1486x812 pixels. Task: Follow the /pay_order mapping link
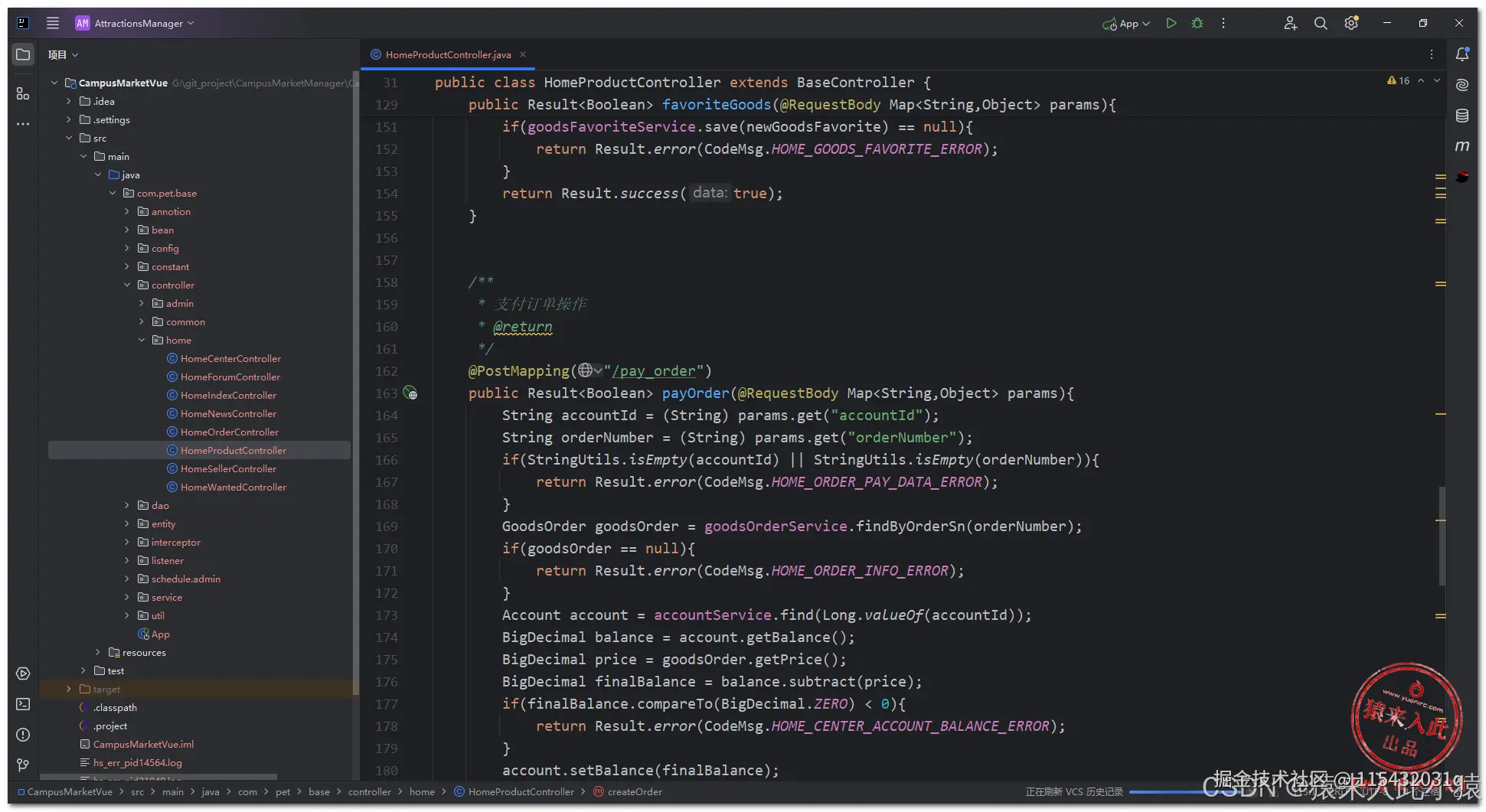point(654,370)
